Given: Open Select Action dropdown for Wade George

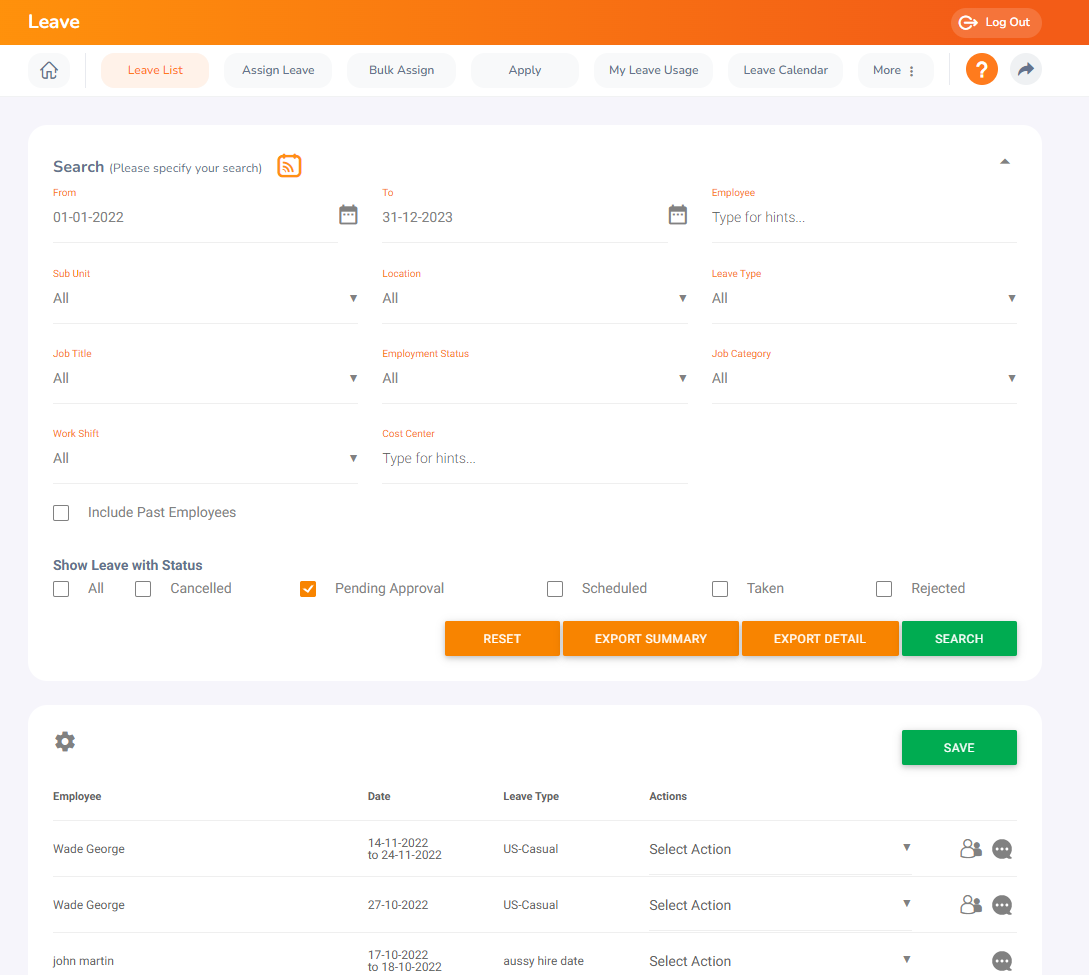Looking at the screenshot, I should coord(780,848).
